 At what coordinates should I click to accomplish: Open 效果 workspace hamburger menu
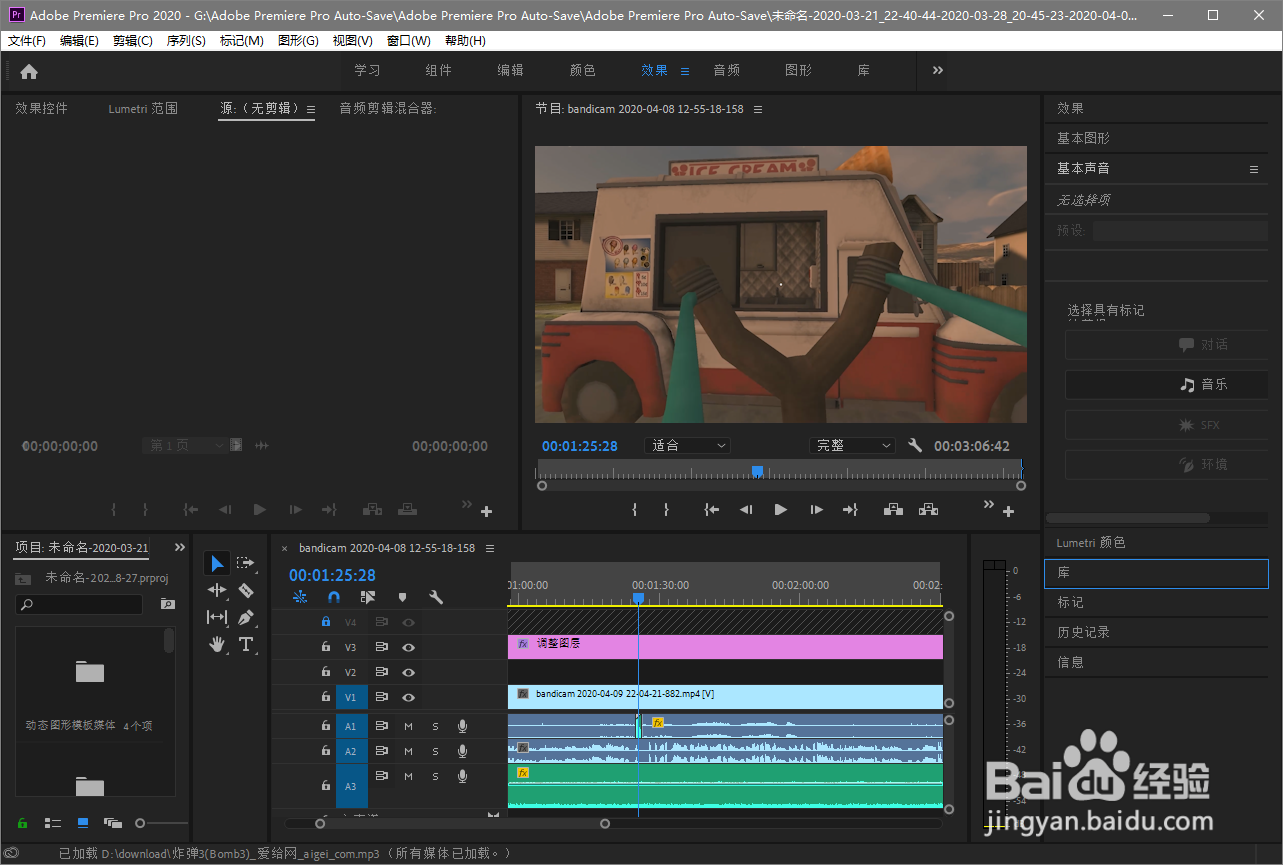tap(685, 71)
